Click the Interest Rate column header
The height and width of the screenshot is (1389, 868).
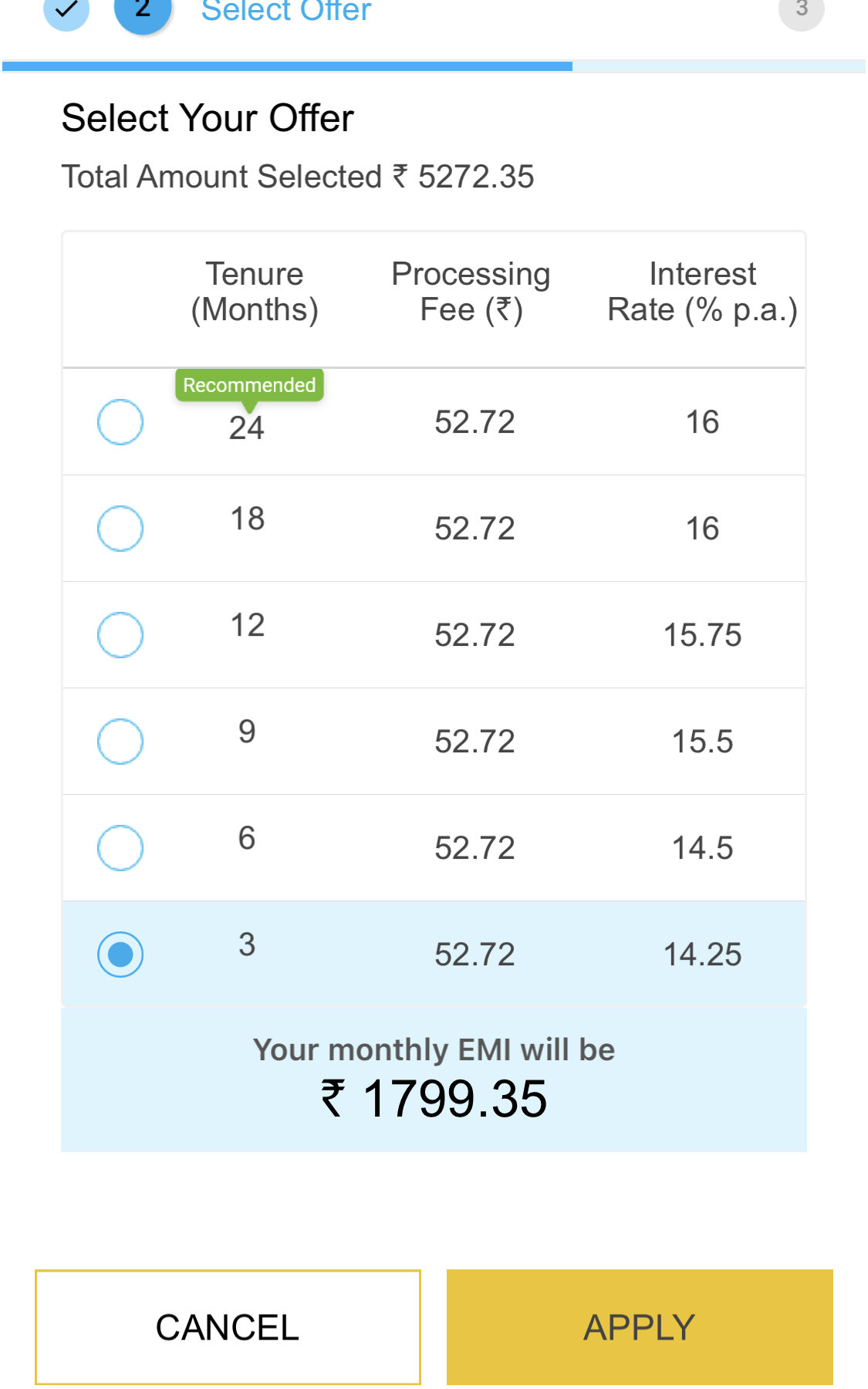click(x=702, y=292)
